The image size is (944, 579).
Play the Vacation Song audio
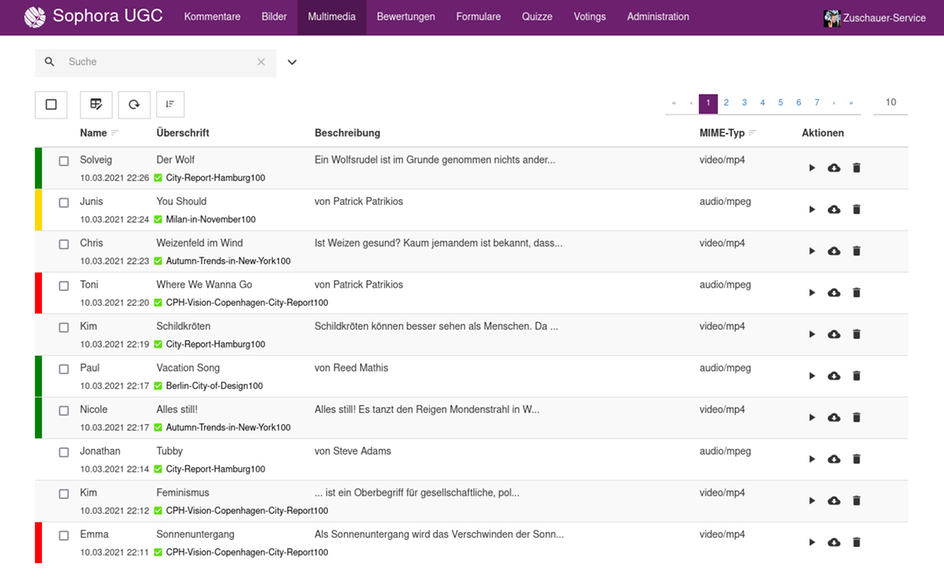(812, 376)
